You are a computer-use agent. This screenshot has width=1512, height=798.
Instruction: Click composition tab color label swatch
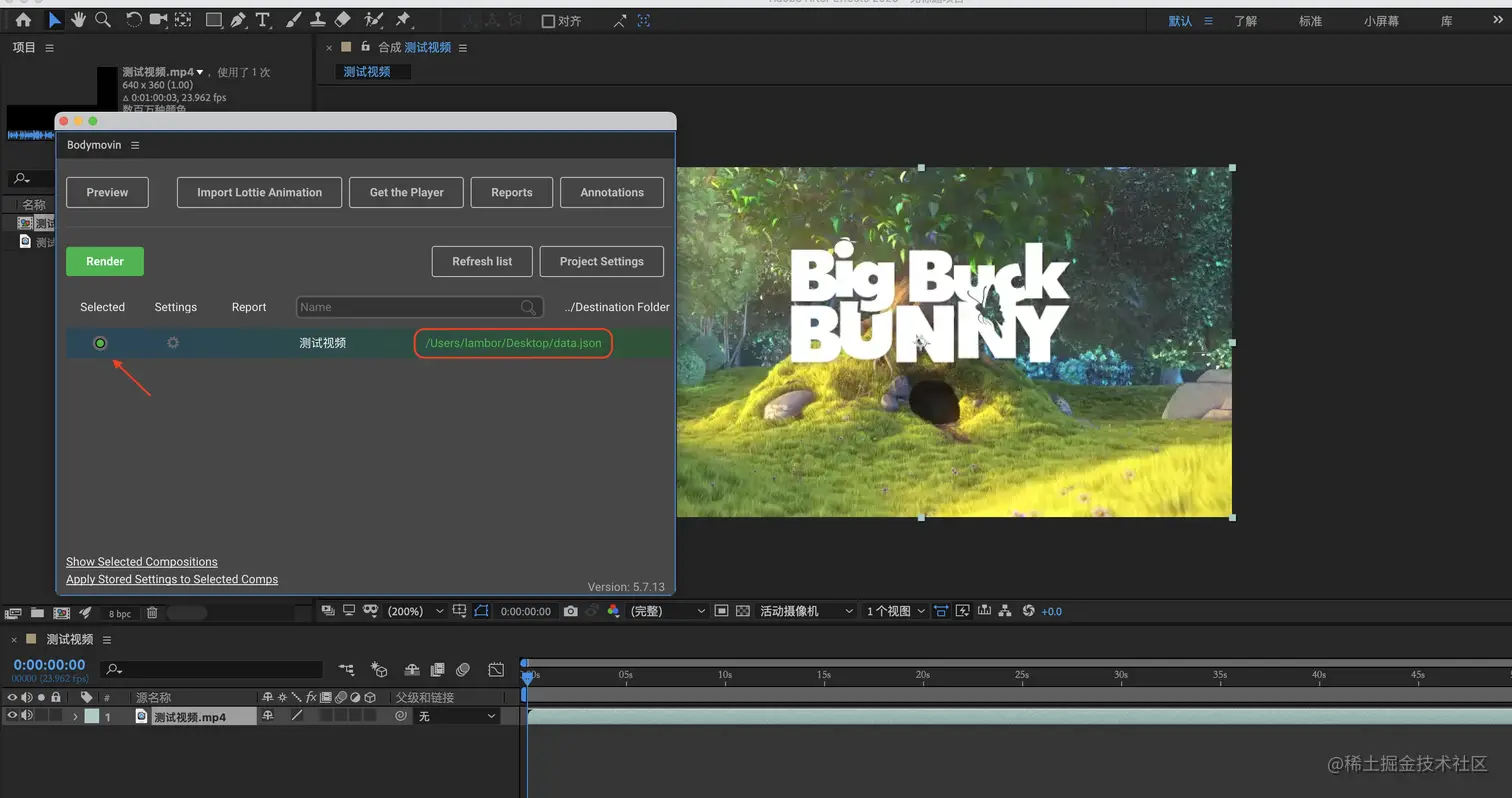[346, 46]
